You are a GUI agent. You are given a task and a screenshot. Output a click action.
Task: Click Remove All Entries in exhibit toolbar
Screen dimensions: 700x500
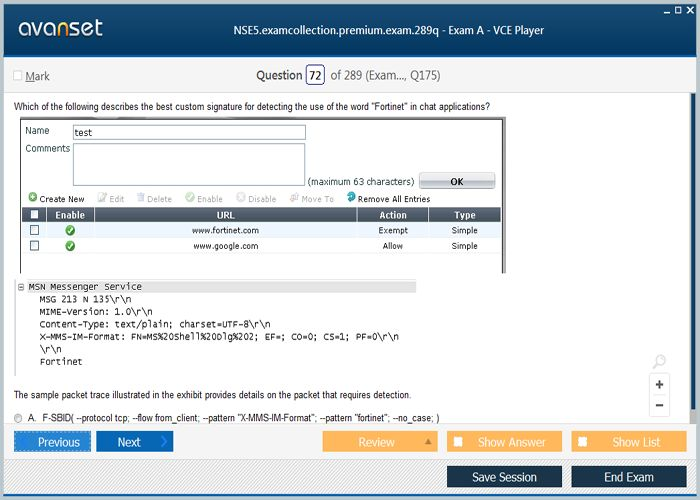(389, 199)
